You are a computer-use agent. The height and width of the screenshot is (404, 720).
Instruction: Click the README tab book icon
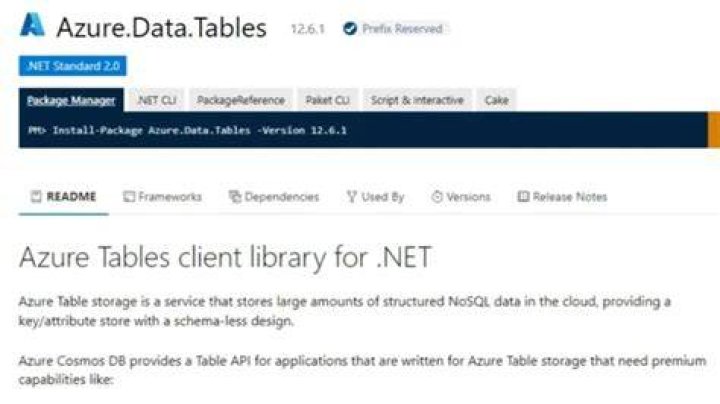point(36,196)
